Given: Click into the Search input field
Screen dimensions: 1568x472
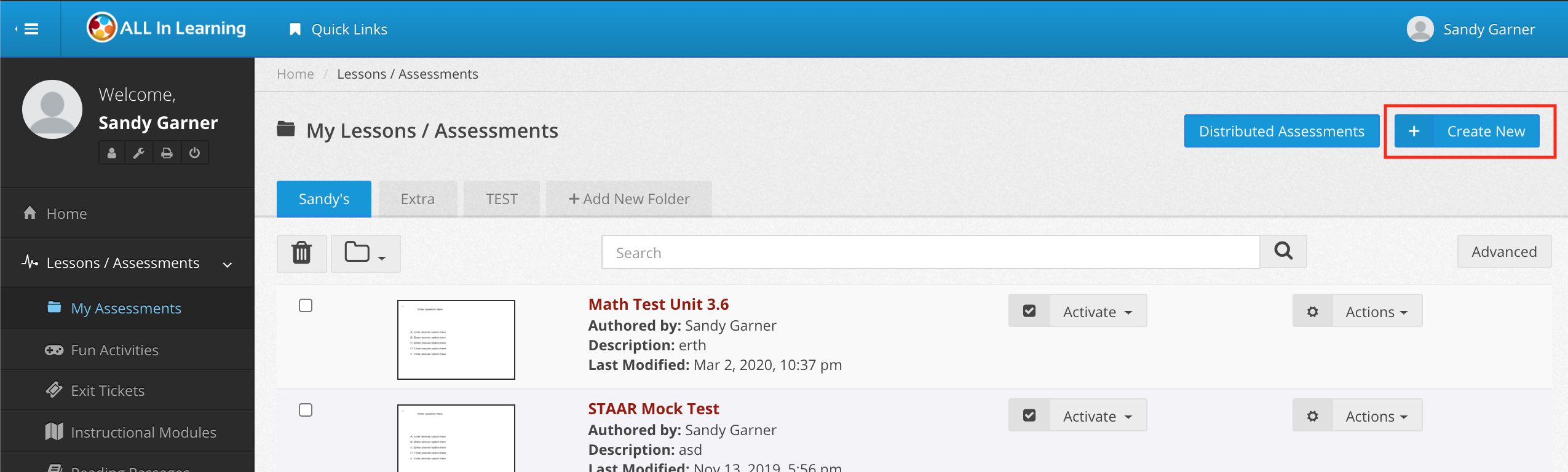Looking at the screenshot, I should point(930,253).
